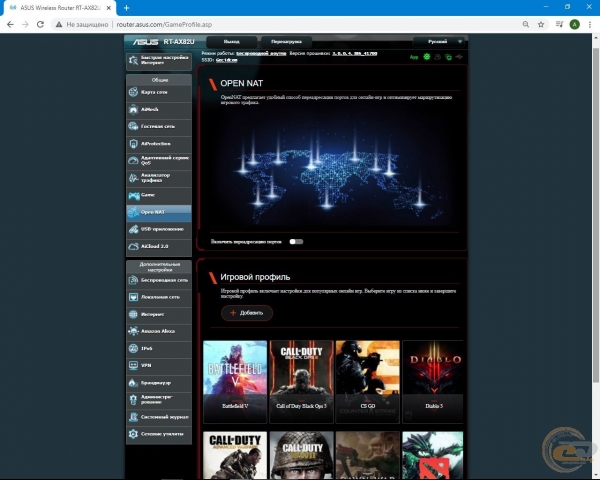
Task: Open Administration (Администрирование) settings
Action: point(159,400)
